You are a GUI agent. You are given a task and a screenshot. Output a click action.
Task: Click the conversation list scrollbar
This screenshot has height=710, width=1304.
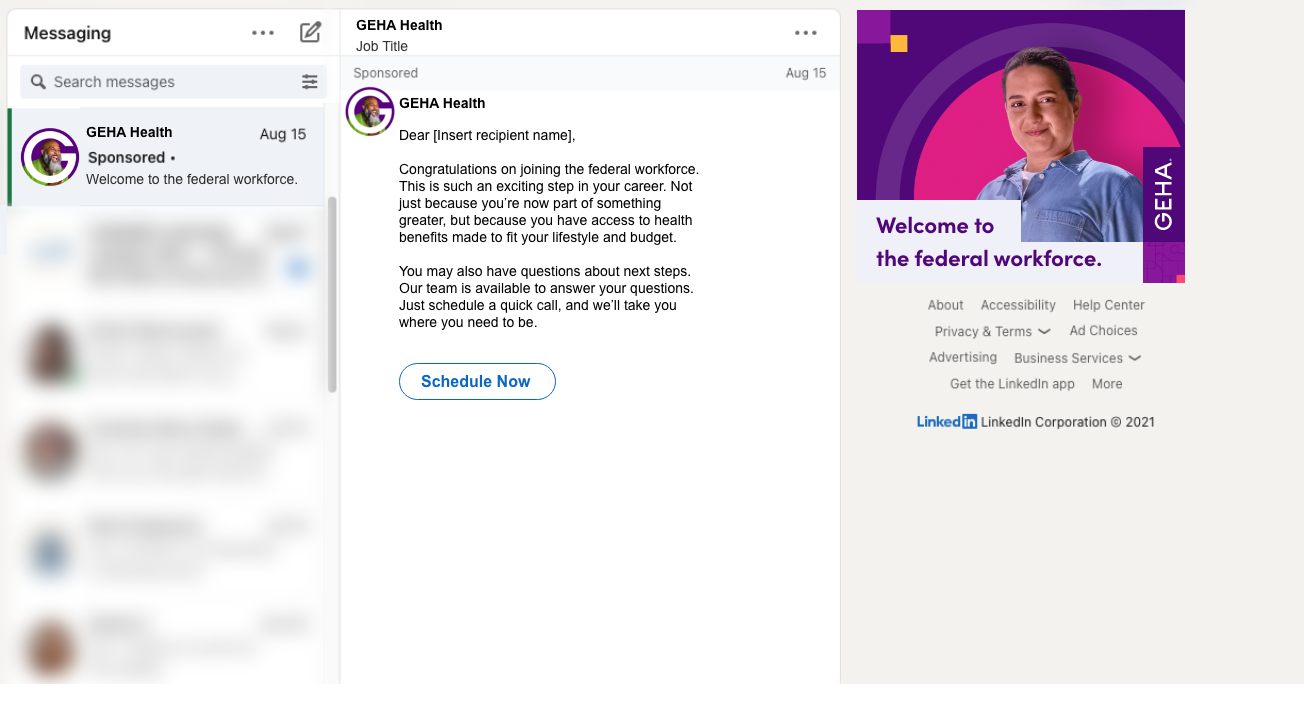(x=332, y=294)
